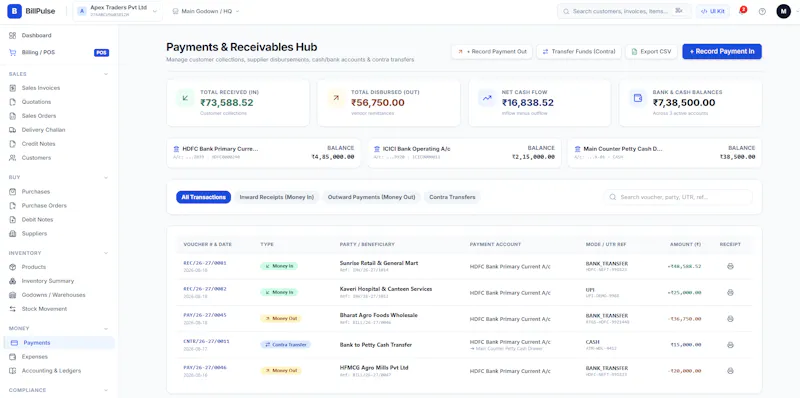The image size is (800, 398).
Task: Click the Sales Invoices sidebar icon
Action: click(13, 88)
